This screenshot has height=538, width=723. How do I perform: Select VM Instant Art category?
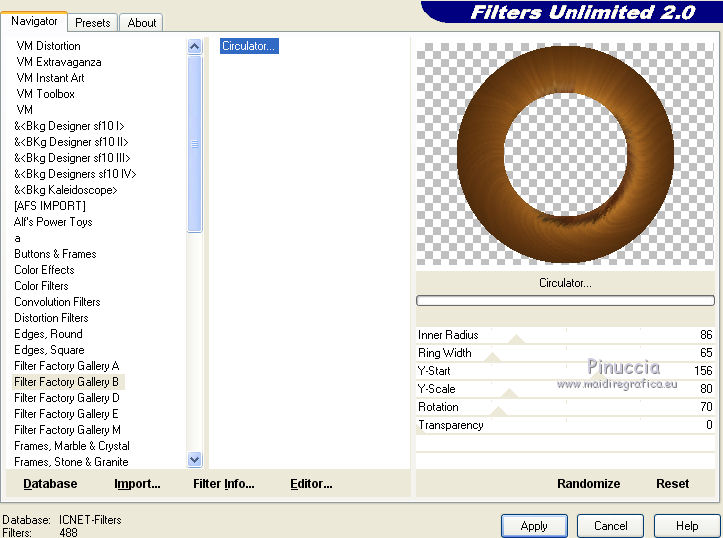pos(50,78)
